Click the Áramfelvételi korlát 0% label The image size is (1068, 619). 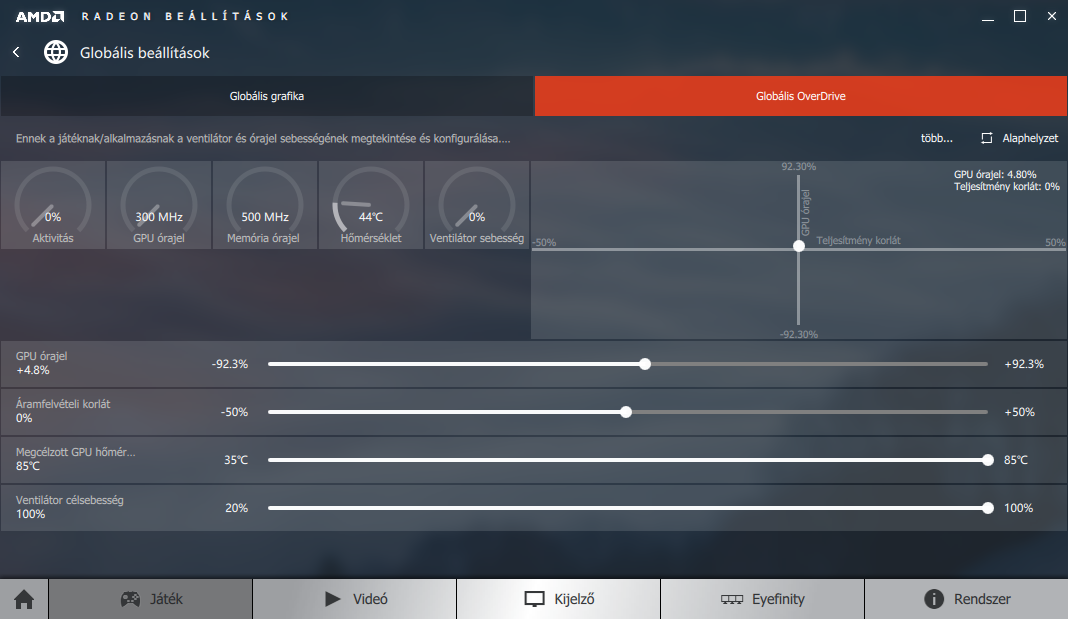click(63, 411)
